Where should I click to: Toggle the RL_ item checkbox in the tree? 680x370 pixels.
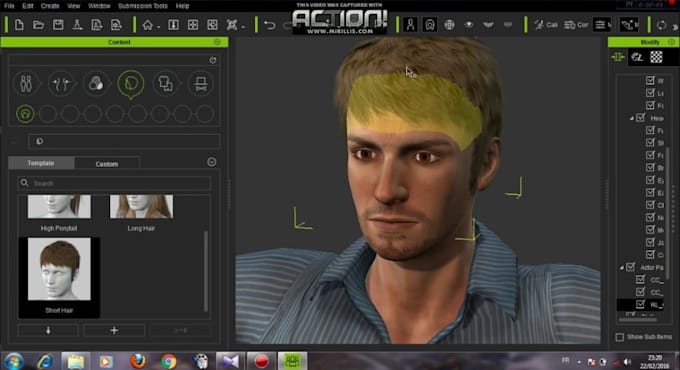(x=640, y=304)
